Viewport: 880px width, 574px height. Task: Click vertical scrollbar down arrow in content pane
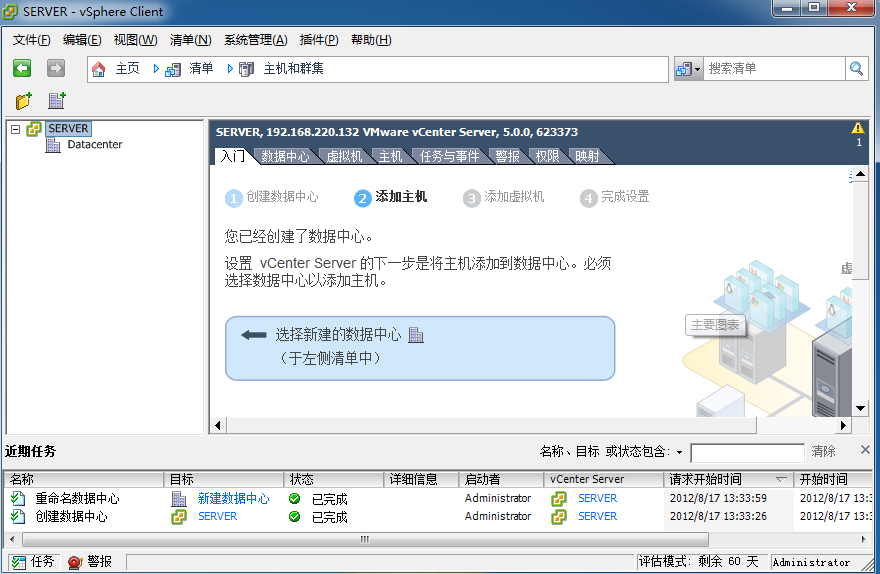(x=860, y=408)
